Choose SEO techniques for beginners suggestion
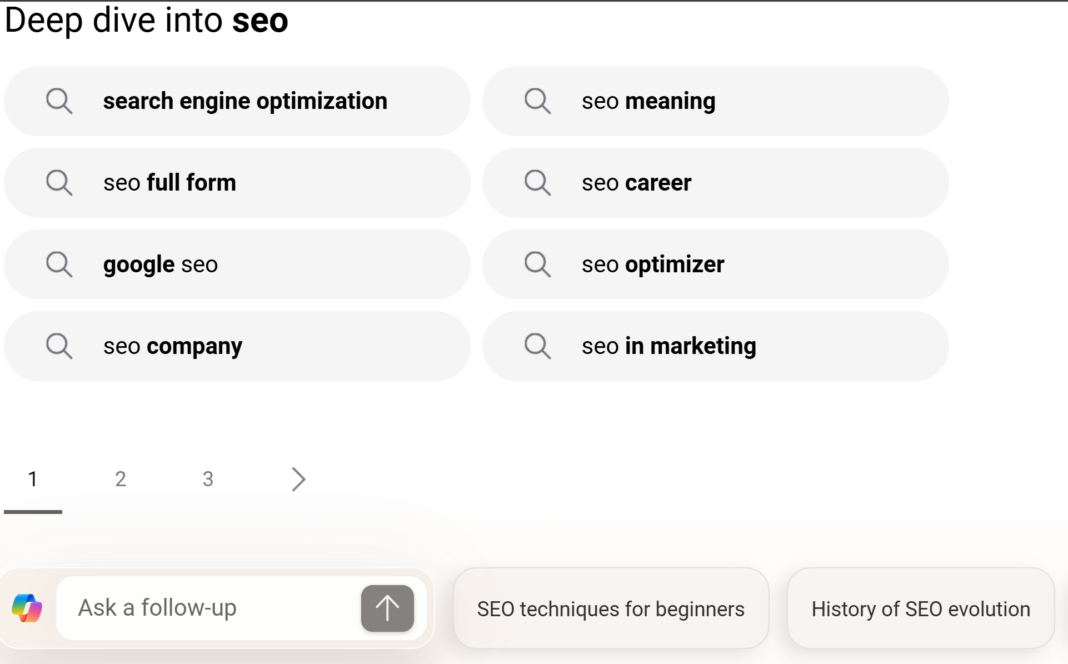The image size is (1068, 664). 611,609
